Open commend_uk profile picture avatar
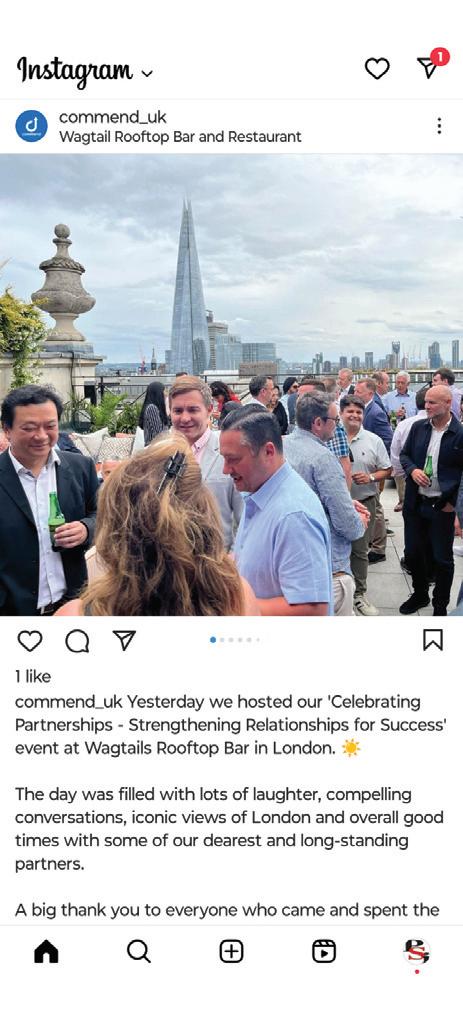The height and width of the screenshot is (1028, 463). pos(31,126)
